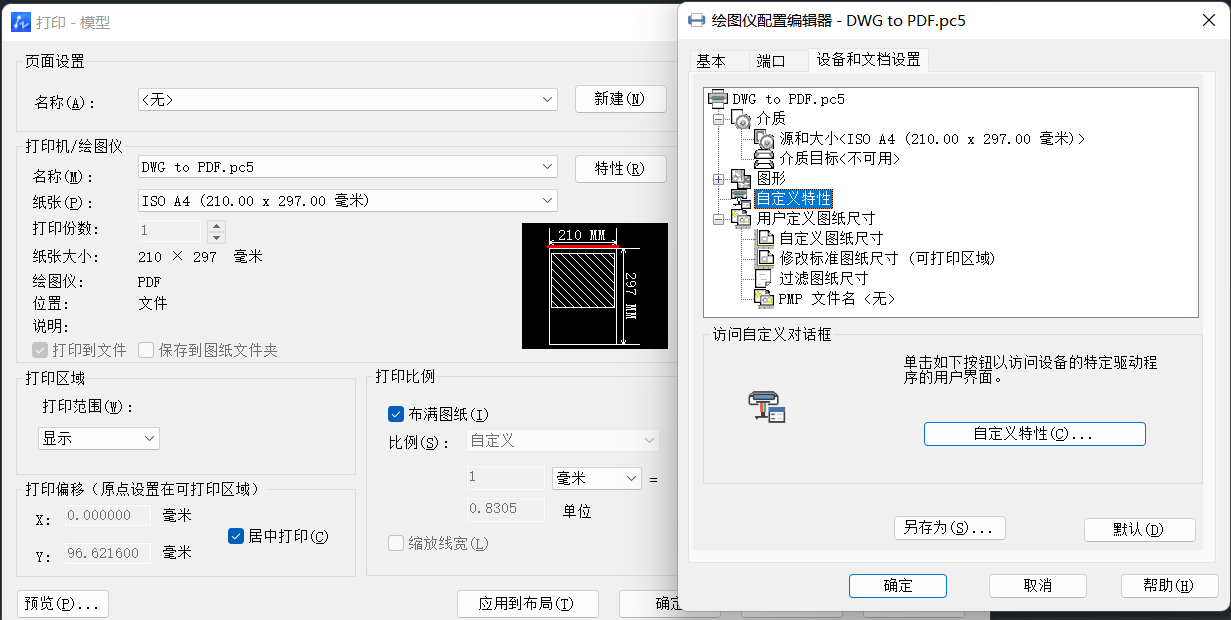Viewport: 1231px width, 620px height.
Task: Click the 预览(P)... button
Action: click(x=63, y=604)
